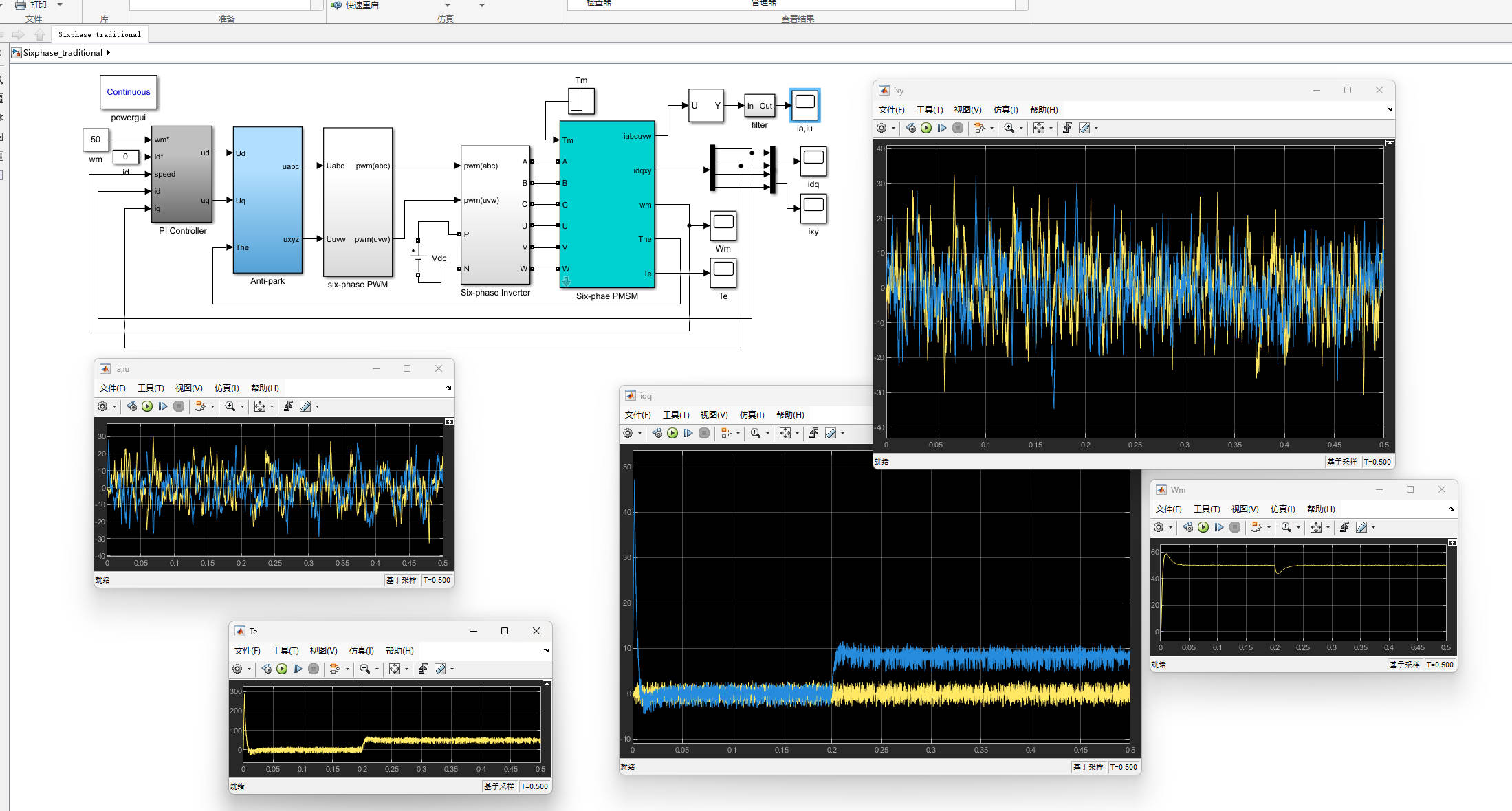
Task: Open configuration properties gear in ixy scope
Action: point(881,128)
